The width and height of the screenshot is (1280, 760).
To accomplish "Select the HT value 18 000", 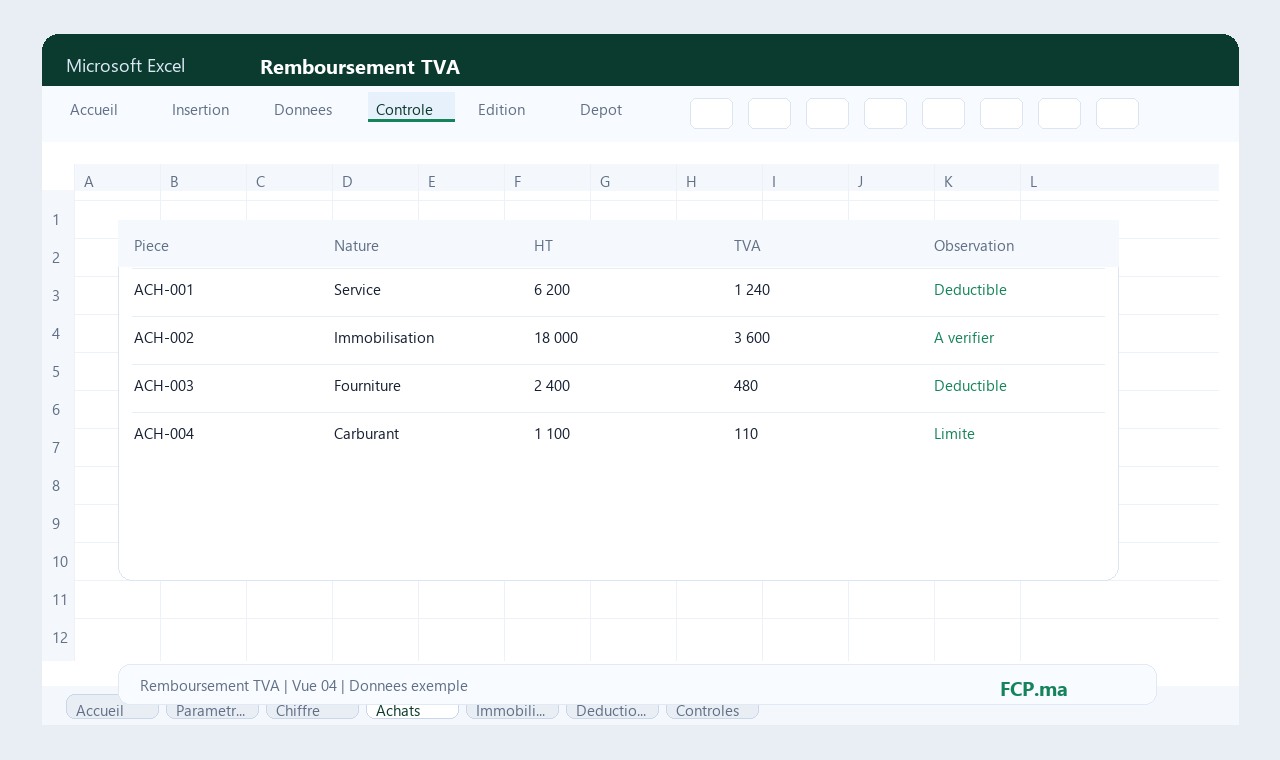I will 556,338.
